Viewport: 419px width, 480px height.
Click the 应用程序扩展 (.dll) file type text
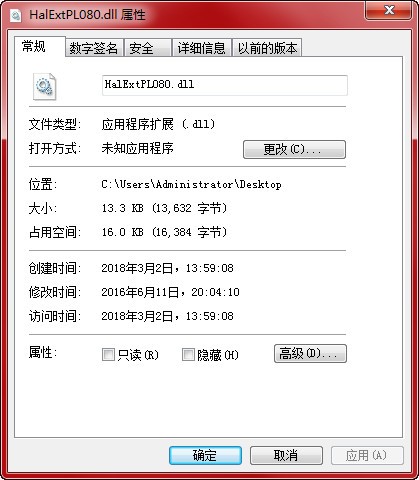(x=158, y=124)
